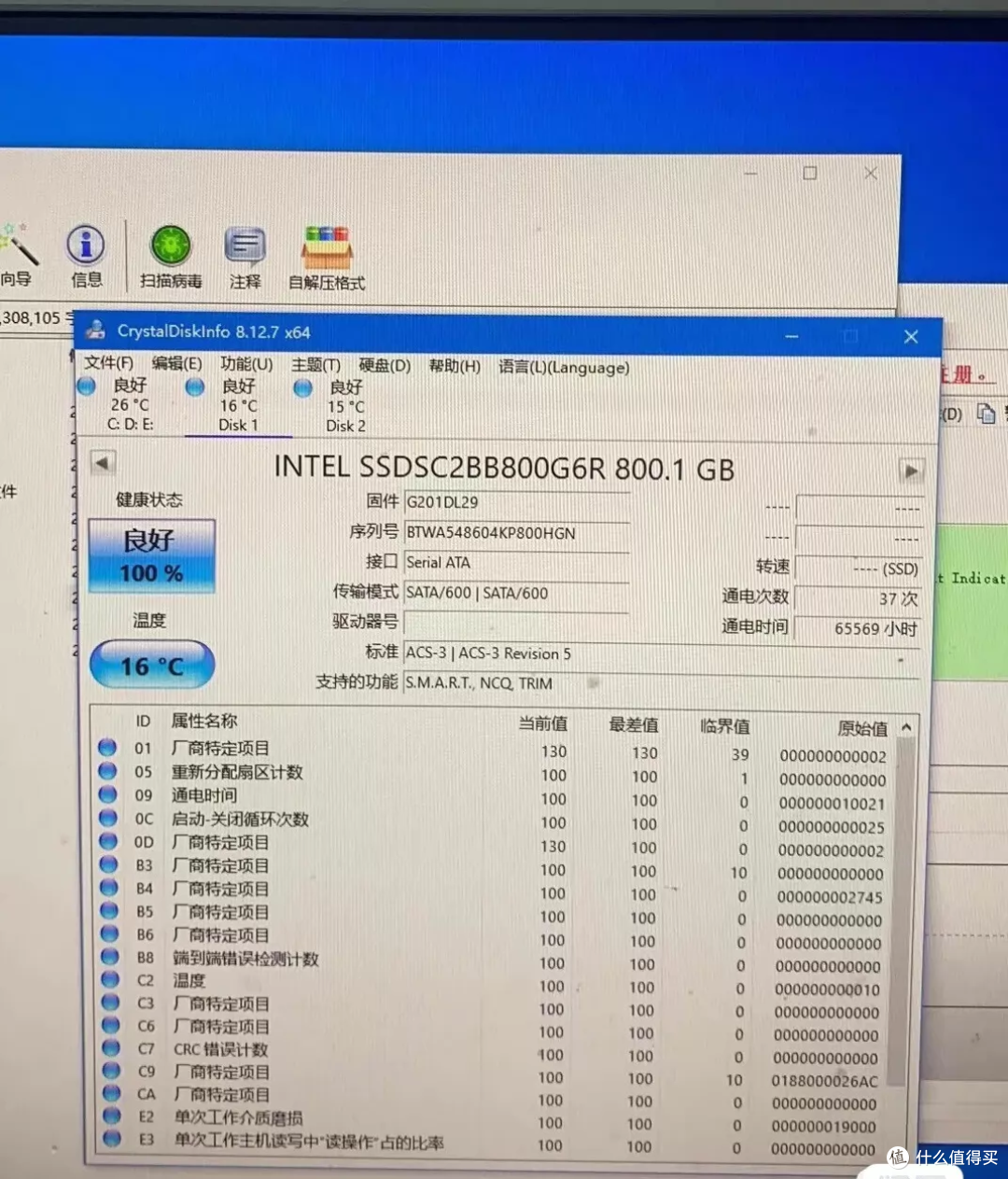Switch to the Disk 1 tab label

[238, 425]
